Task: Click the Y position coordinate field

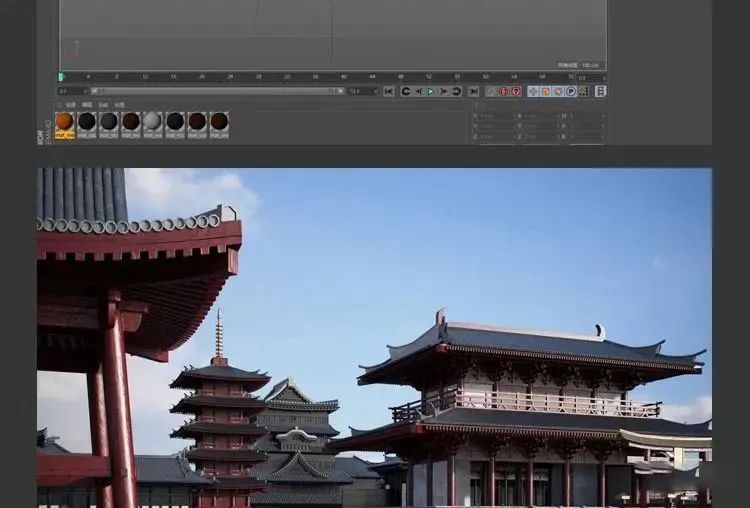Action: 494,126
